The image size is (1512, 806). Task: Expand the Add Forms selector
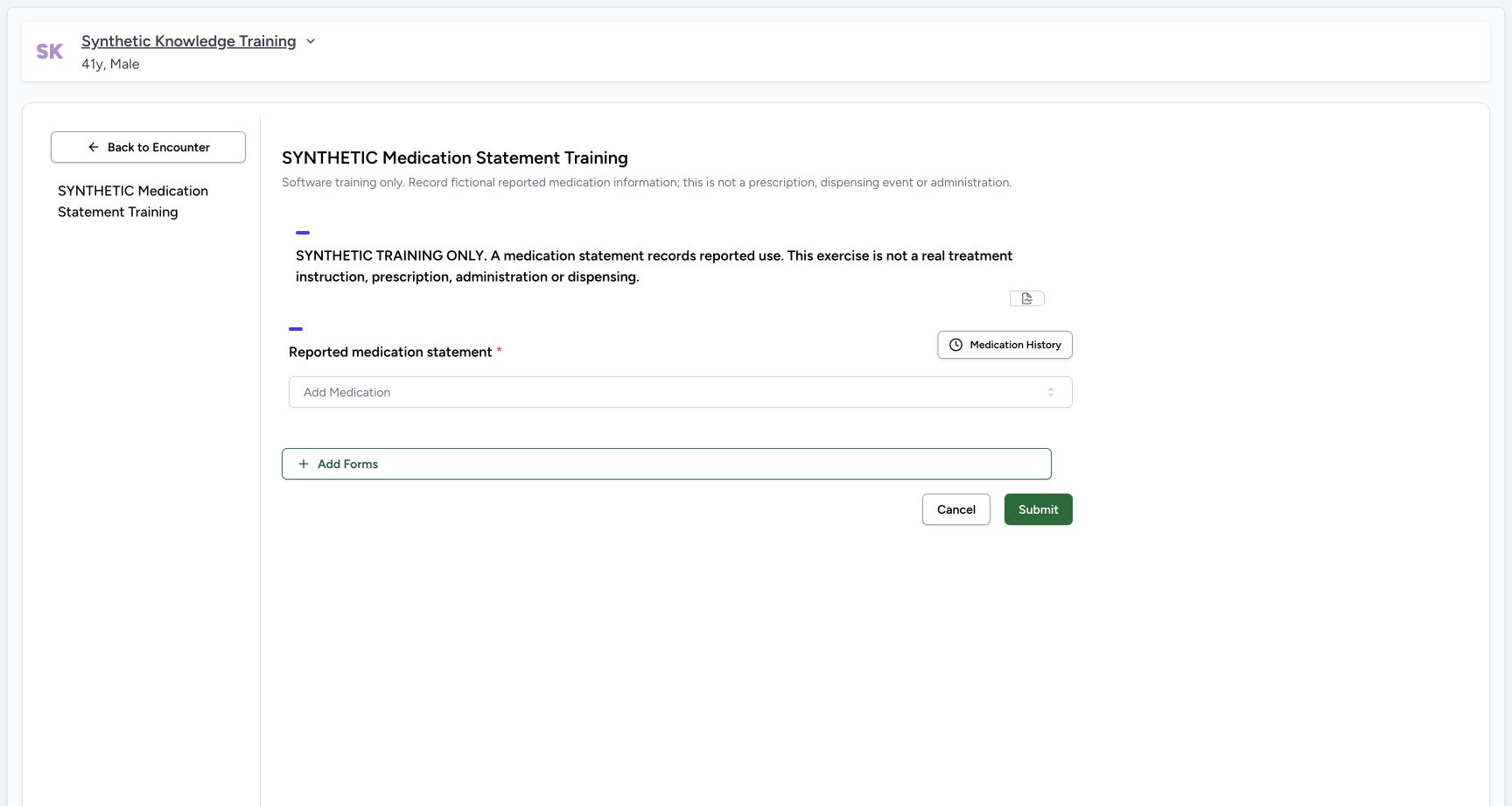pos(666,464)
